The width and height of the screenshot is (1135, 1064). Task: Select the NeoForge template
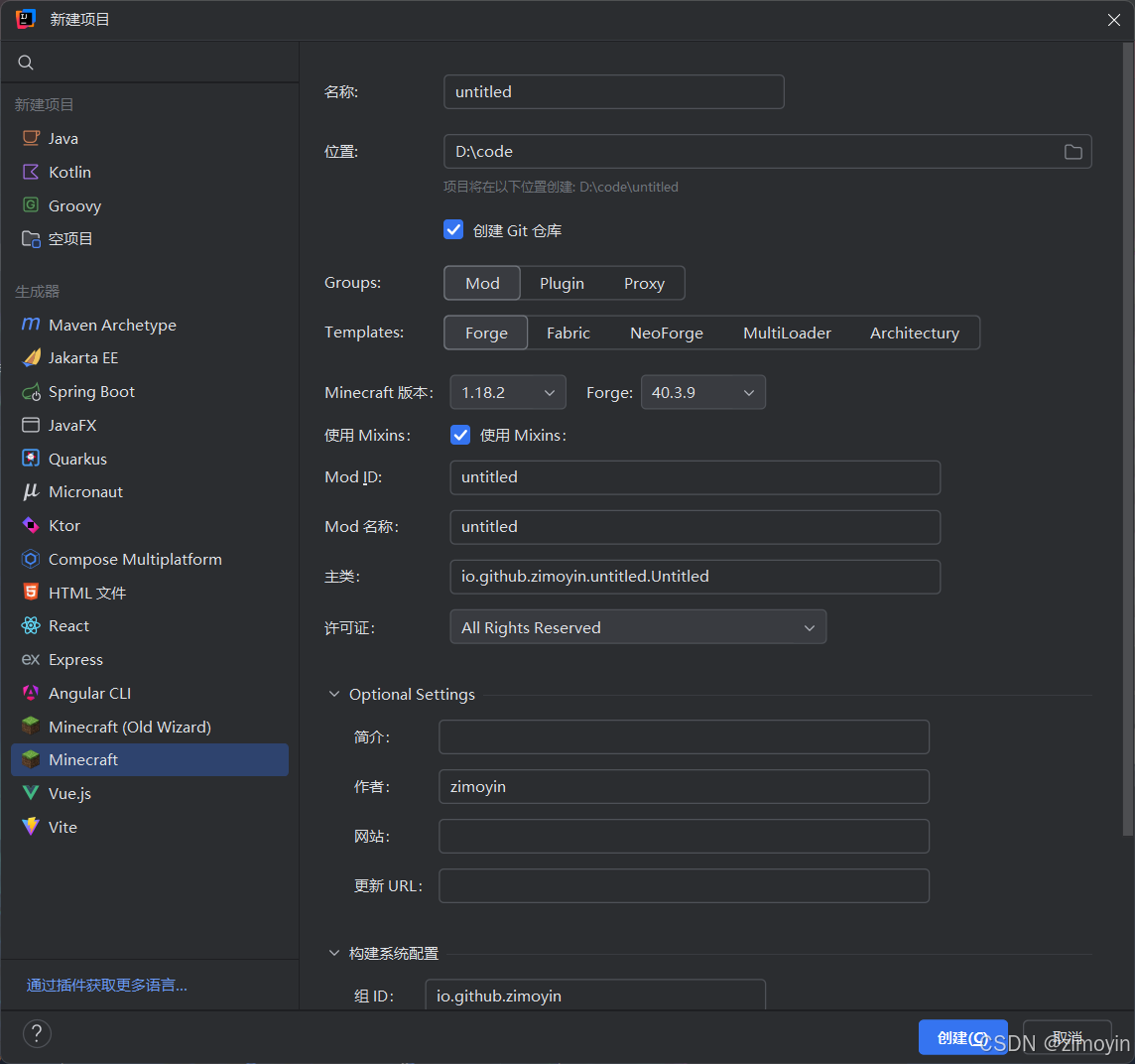tap(667, 332)
